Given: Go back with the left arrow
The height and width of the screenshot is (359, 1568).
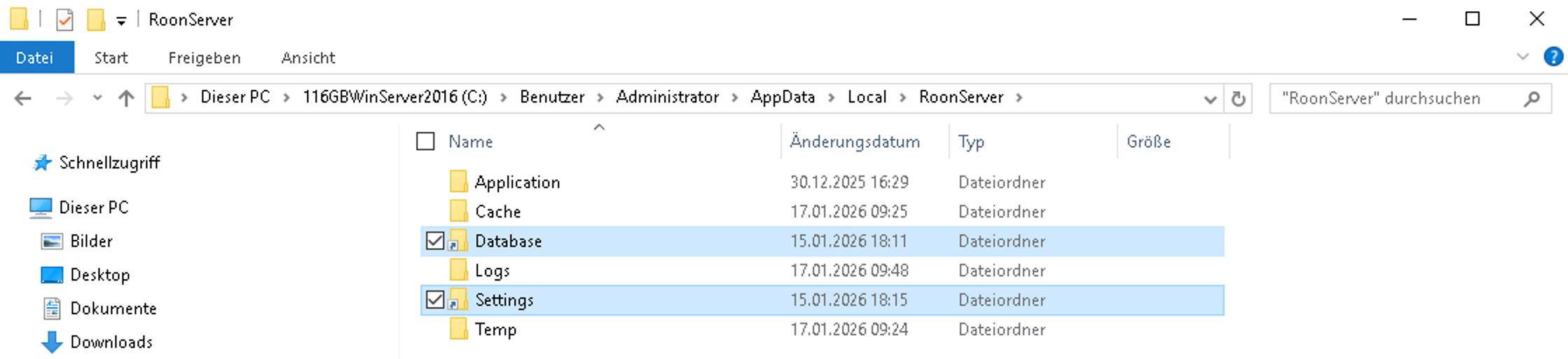Looking at the screenshot, I should [23, 98].
